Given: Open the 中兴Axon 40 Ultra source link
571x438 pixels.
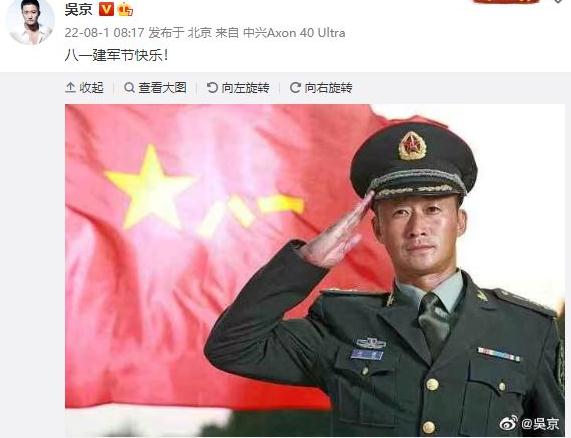Looking at the screenshot, I should coord(294,33).
